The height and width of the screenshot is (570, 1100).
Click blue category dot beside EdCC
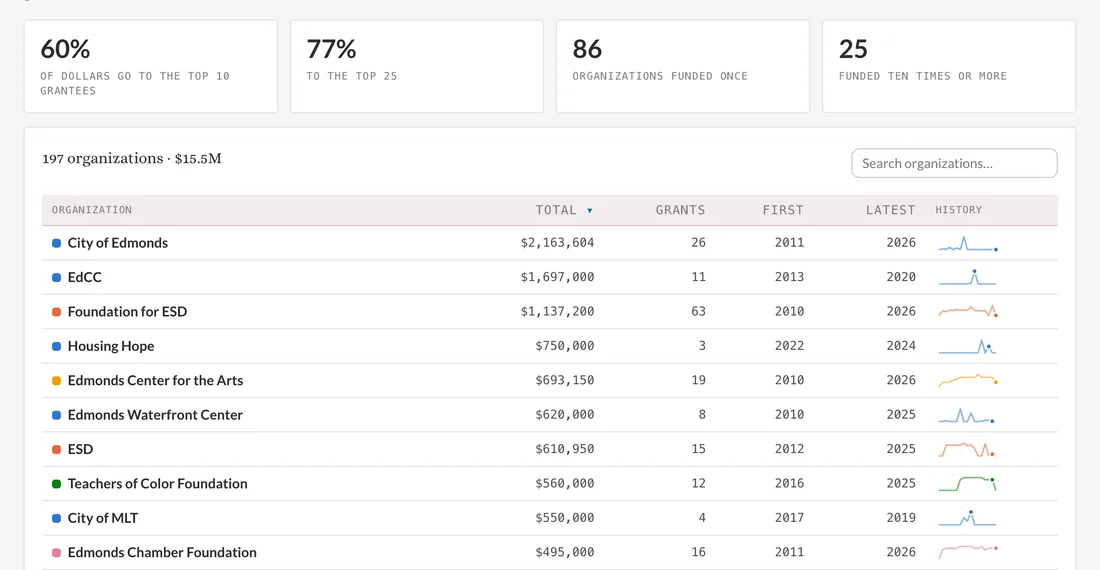pyautogui.click(x=56, y=278)
